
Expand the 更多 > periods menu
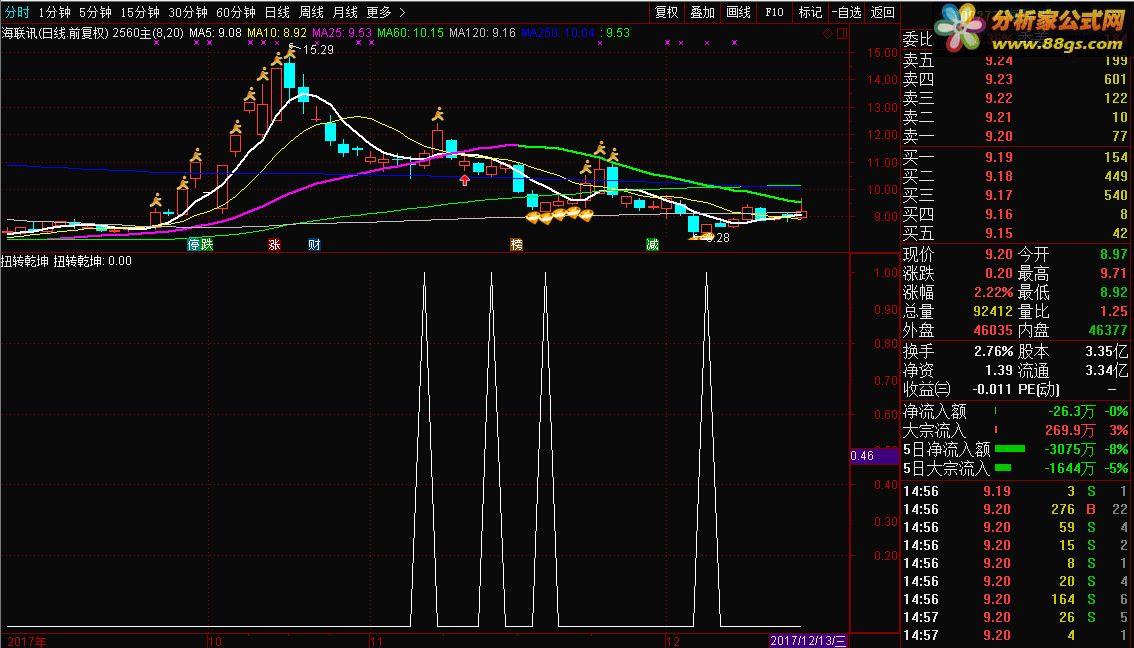(386, 12)
